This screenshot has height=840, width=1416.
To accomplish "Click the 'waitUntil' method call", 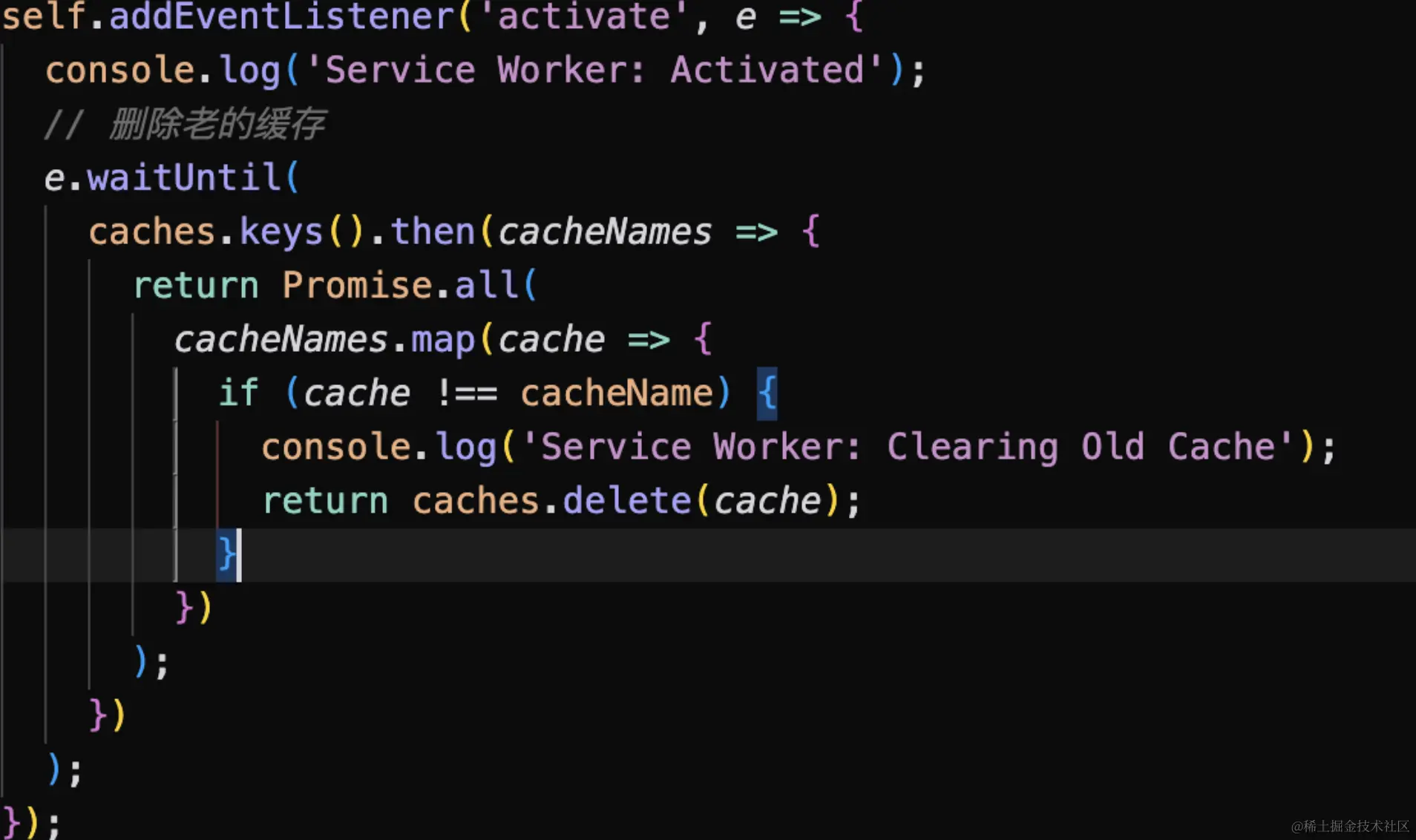I will 183,177.
